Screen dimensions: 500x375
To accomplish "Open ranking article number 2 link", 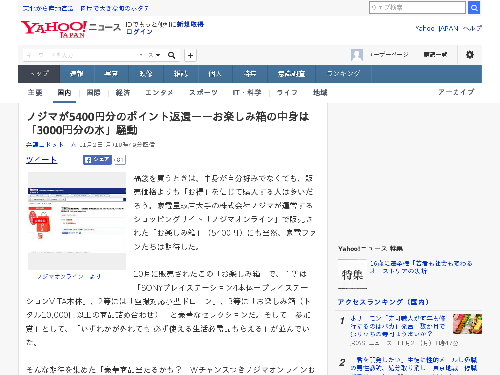I will pyautogui.click(x=413, y=365).
